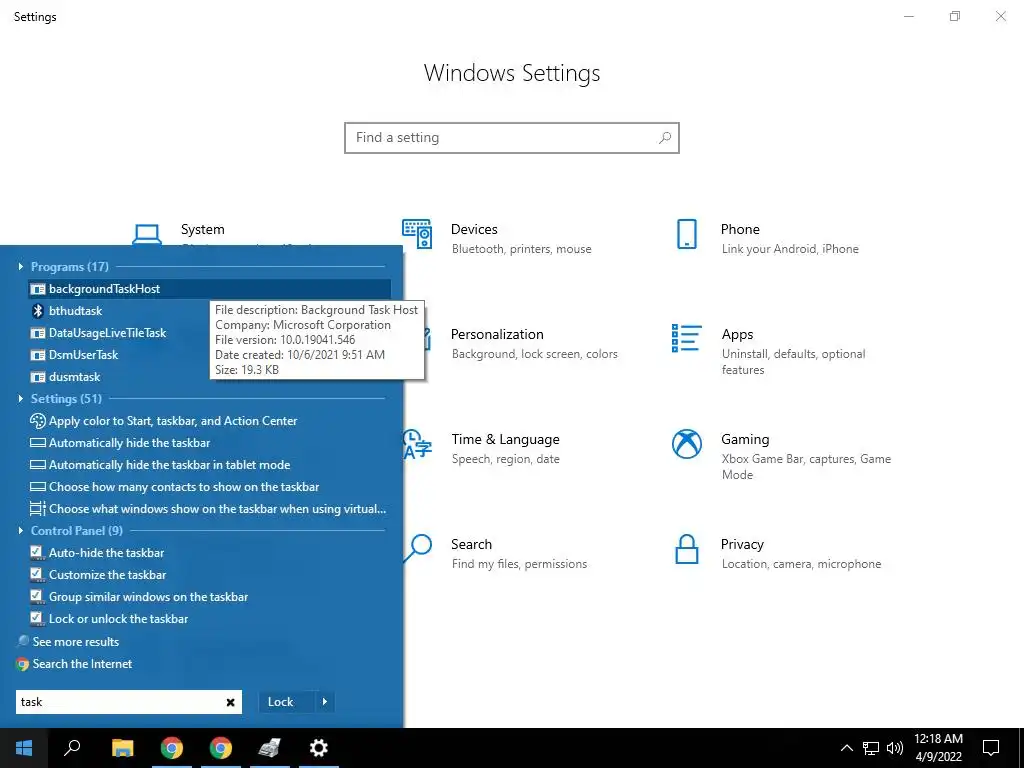1024x768 pixels.
Task: Click the Privacy padlock icon
Action: tap(686, 549)
